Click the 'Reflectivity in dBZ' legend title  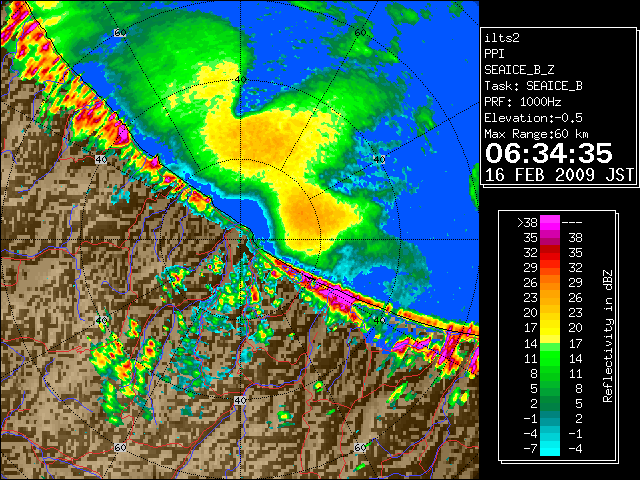tap(608, 336)
